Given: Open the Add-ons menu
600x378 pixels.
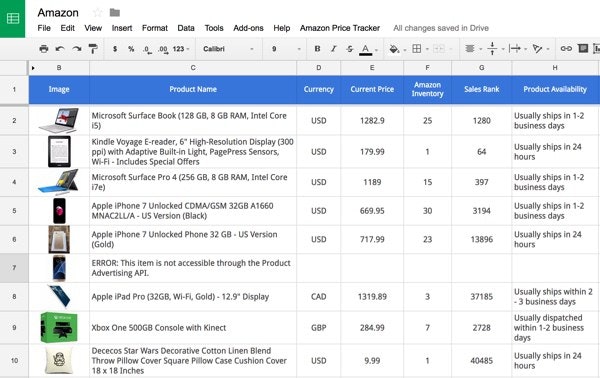Looking at the screenshot, I should point(248,28).
